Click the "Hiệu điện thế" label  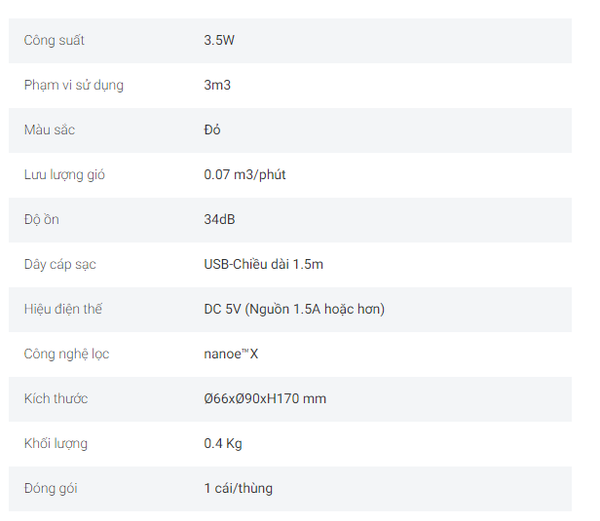[x=63, y=309]
